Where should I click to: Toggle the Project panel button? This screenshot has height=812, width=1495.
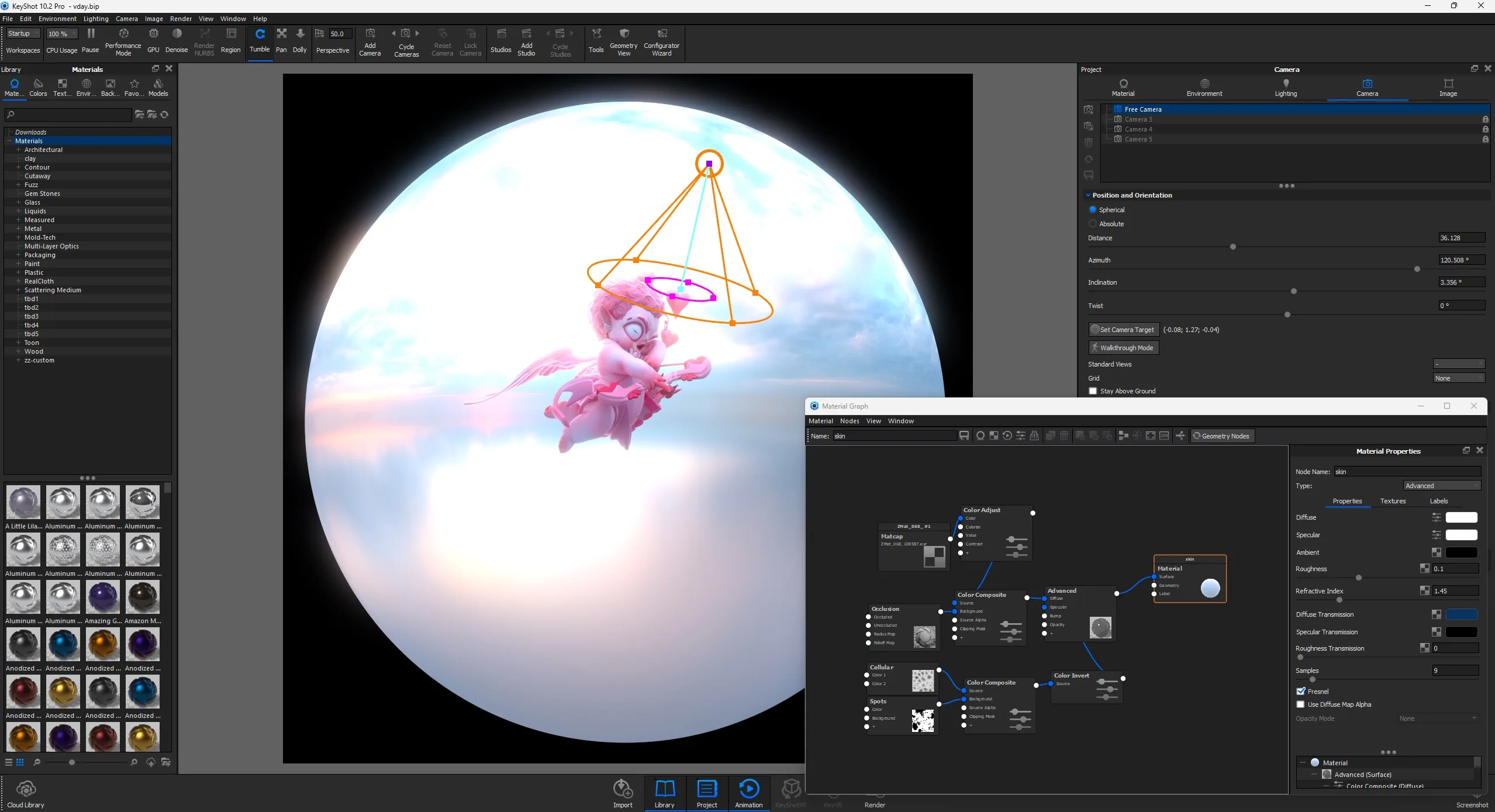(707, 794)
